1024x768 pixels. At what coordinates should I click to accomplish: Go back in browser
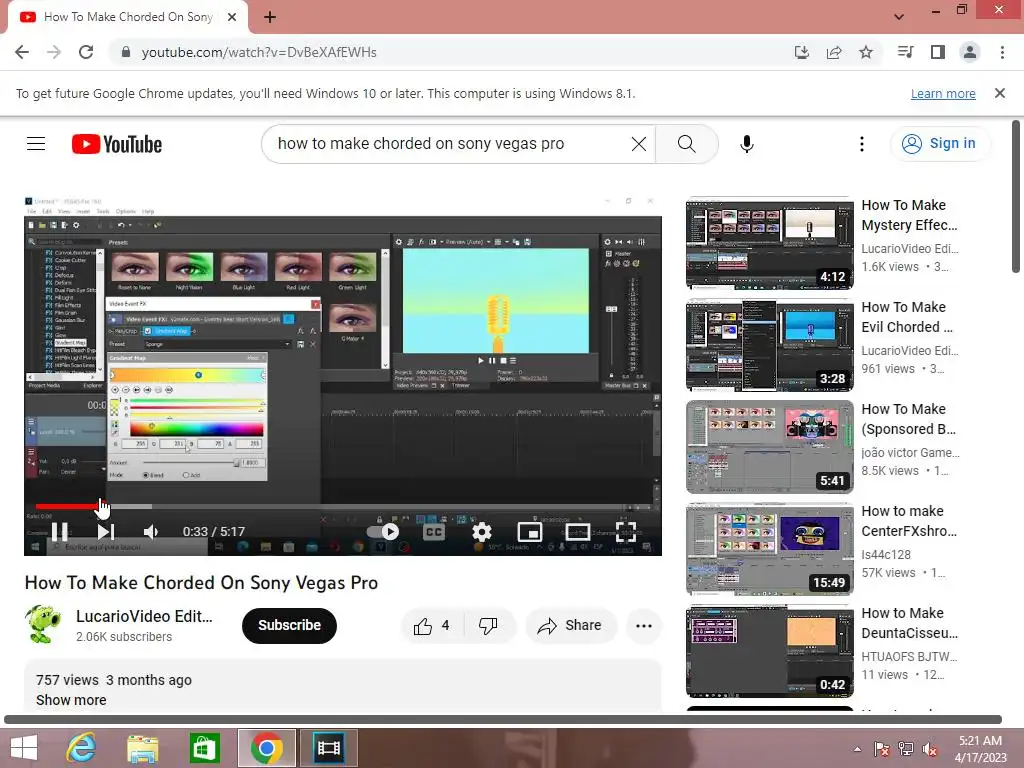click(x=22, y=52)
